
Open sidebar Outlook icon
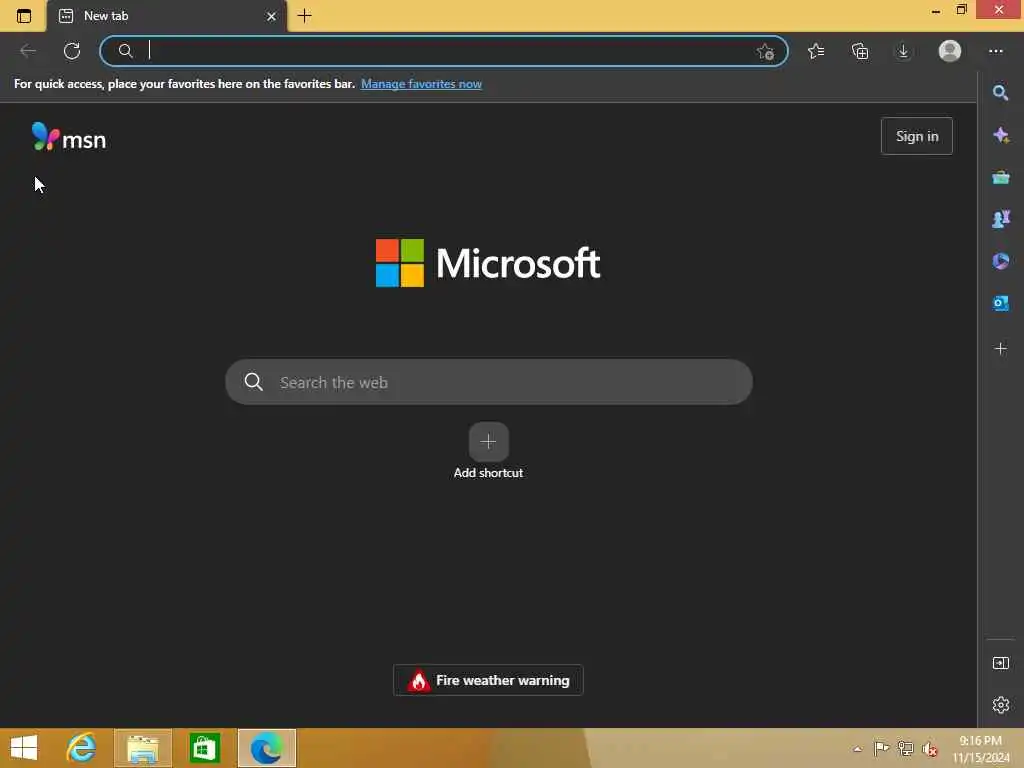[1000, 303]
